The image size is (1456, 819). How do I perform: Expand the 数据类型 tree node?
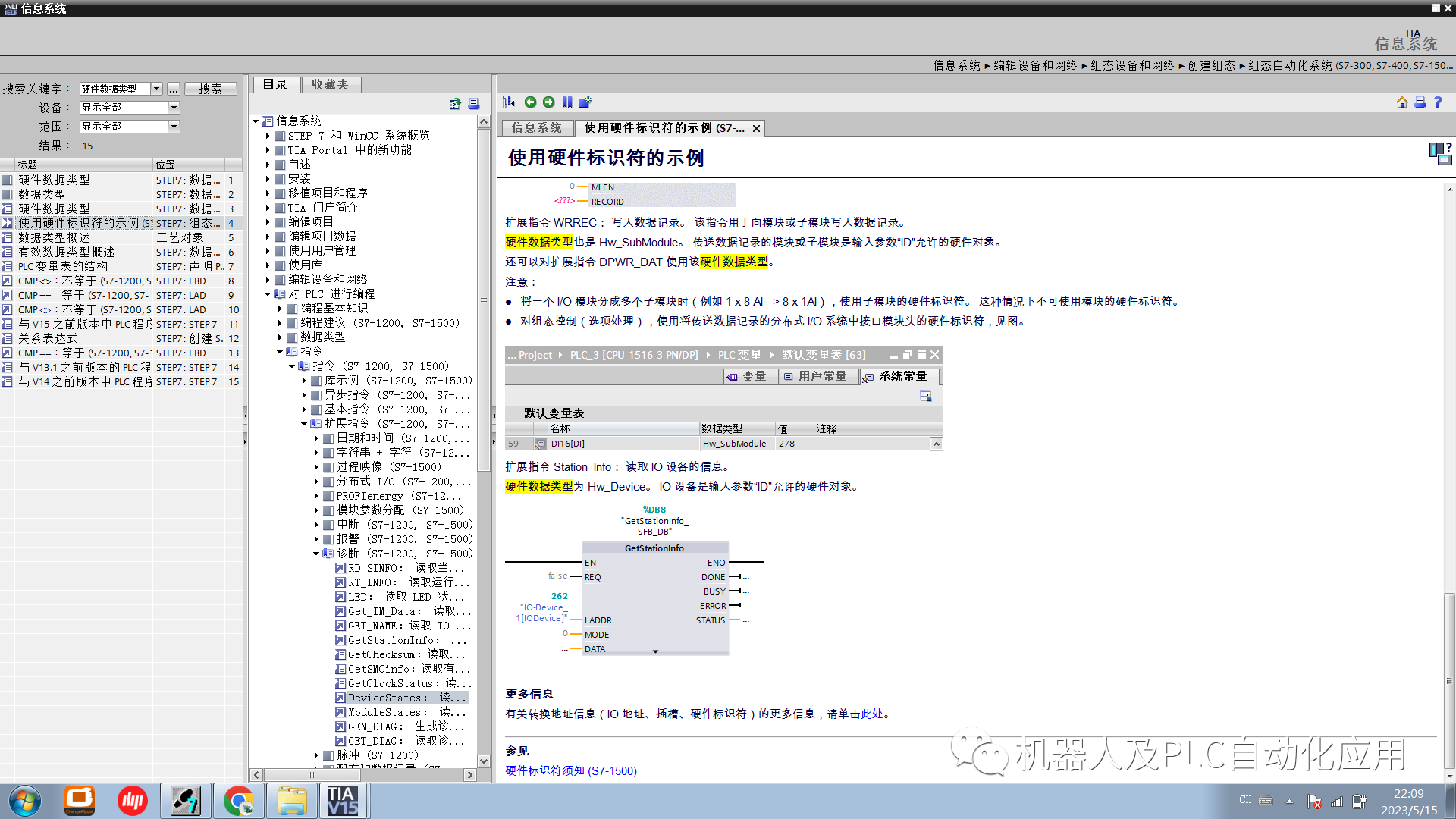pyautogui.click(x=280, y=337)
